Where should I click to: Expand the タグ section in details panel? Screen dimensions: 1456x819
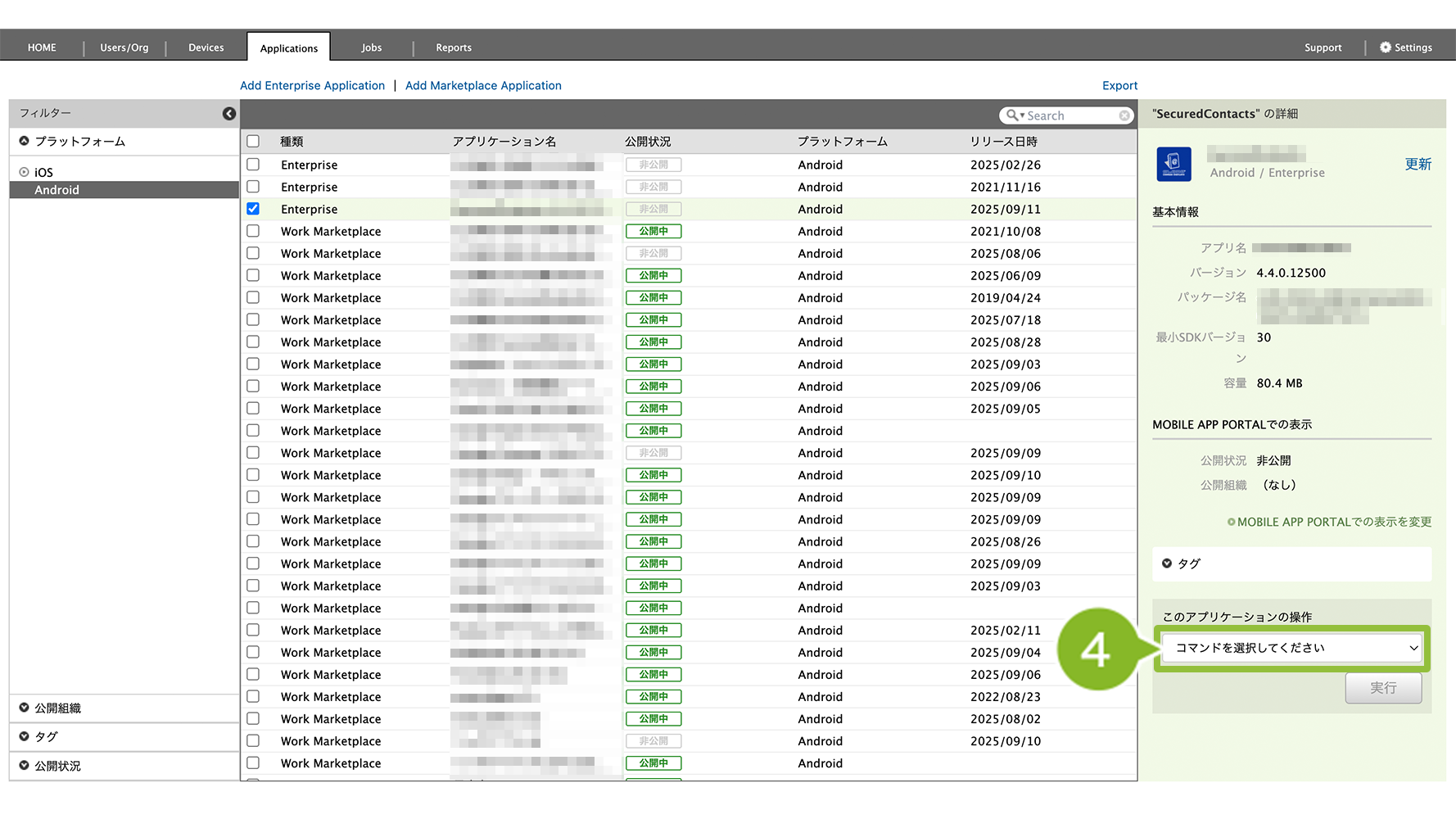[x=1167, y=563]
